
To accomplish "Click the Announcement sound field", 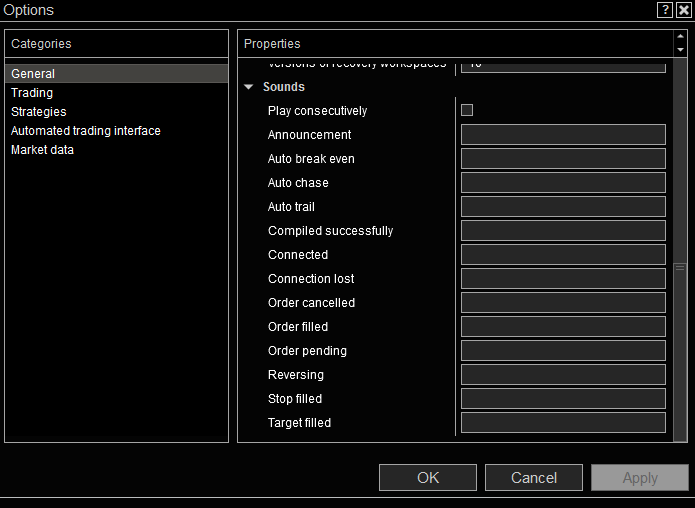I will [x=563, y=135].
